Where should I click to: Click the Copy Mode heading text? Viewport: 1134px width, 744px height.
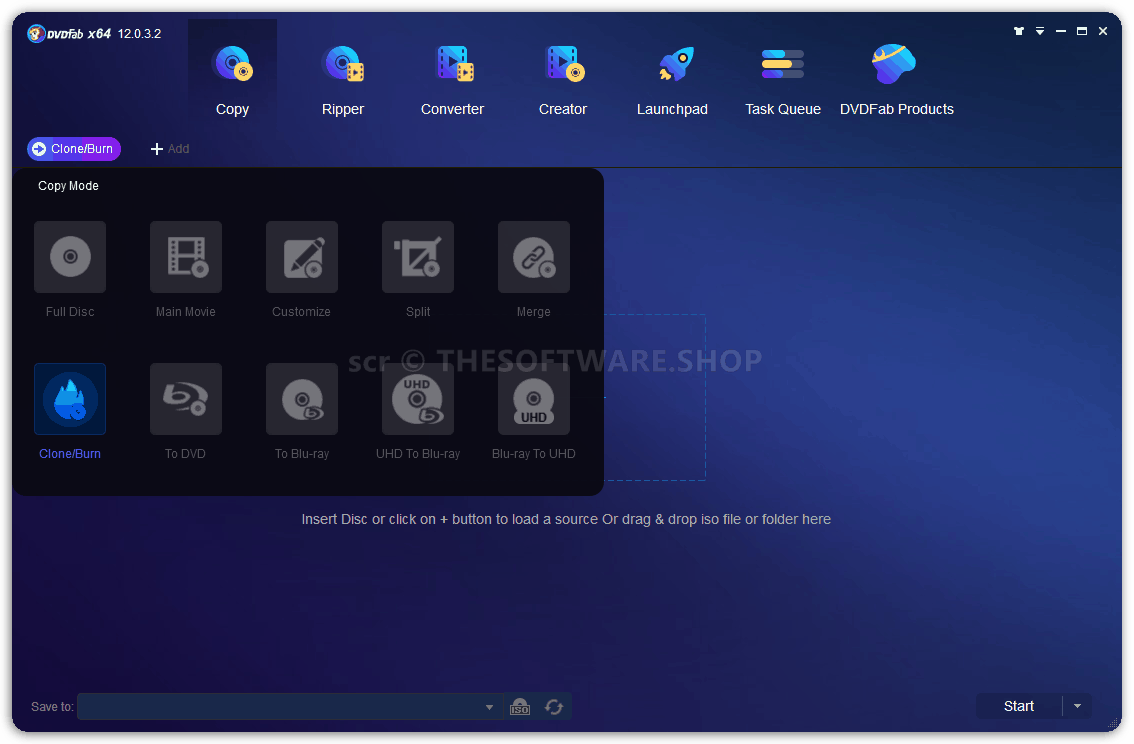pos(68,186)
